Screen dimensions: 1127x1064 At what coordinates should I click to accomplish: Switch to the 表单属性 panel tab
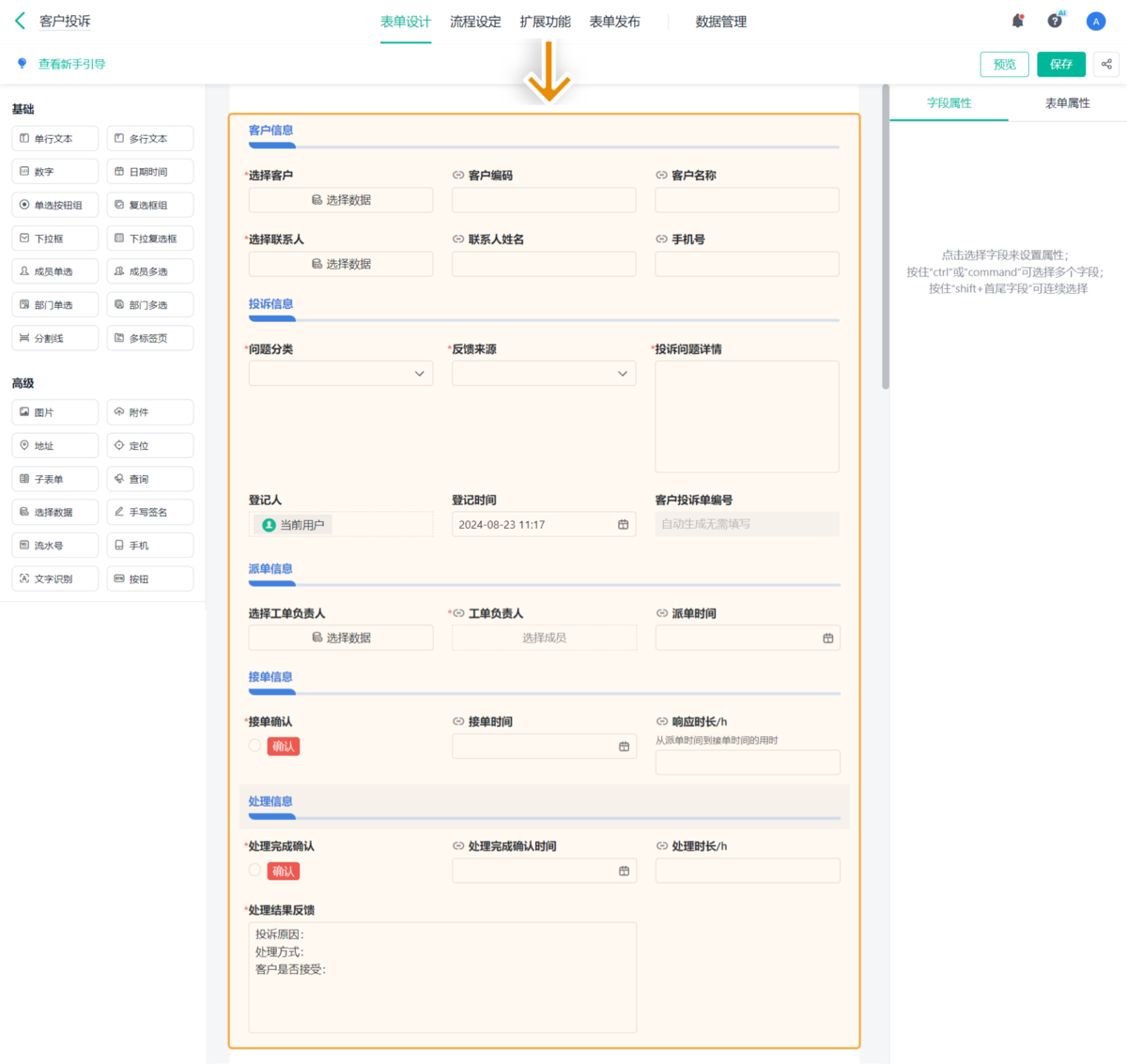(x=1068, y=103)
